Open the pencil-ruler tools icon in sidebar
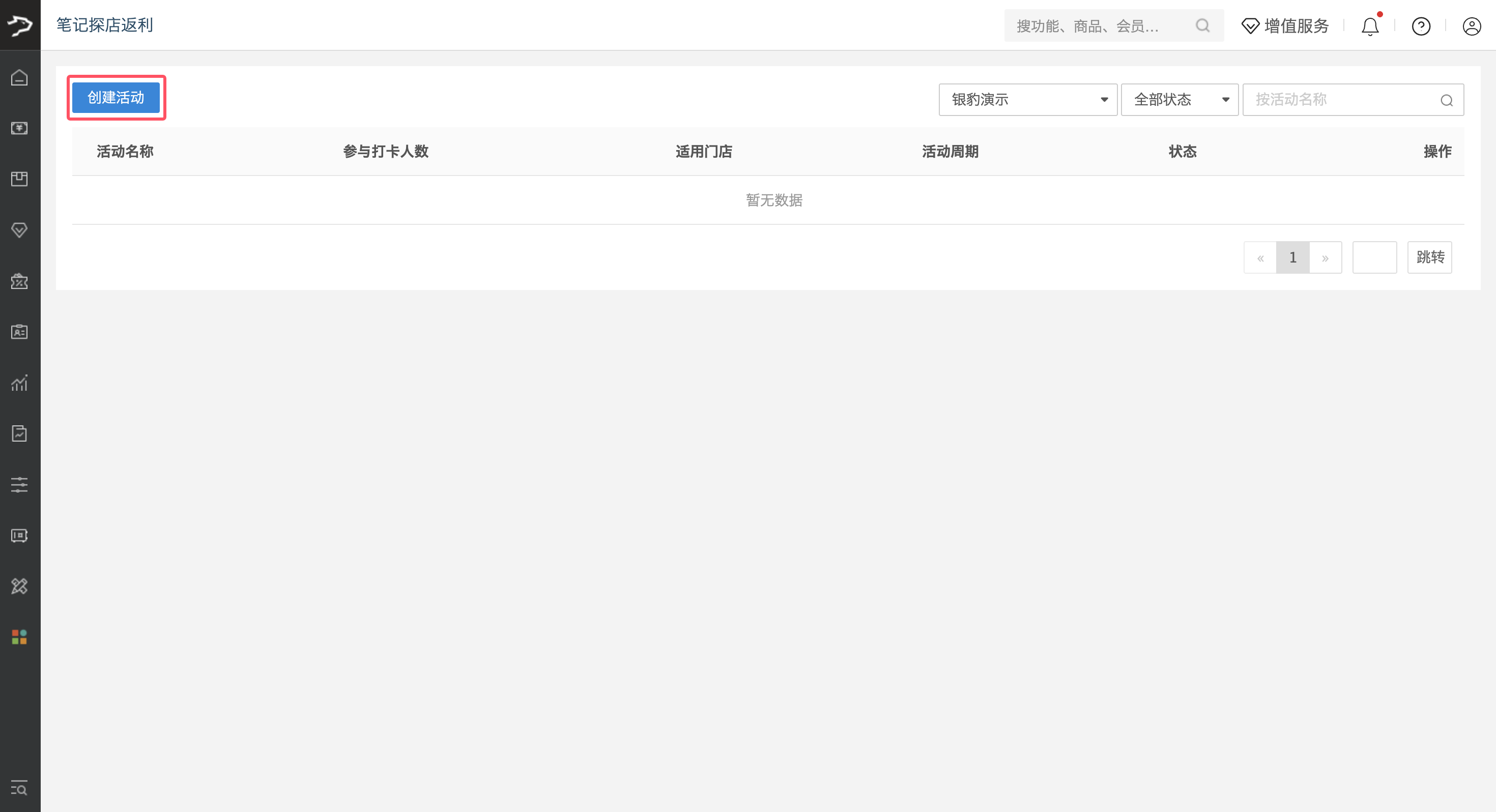The image size is (1496, 812). (x=19, y=586)
